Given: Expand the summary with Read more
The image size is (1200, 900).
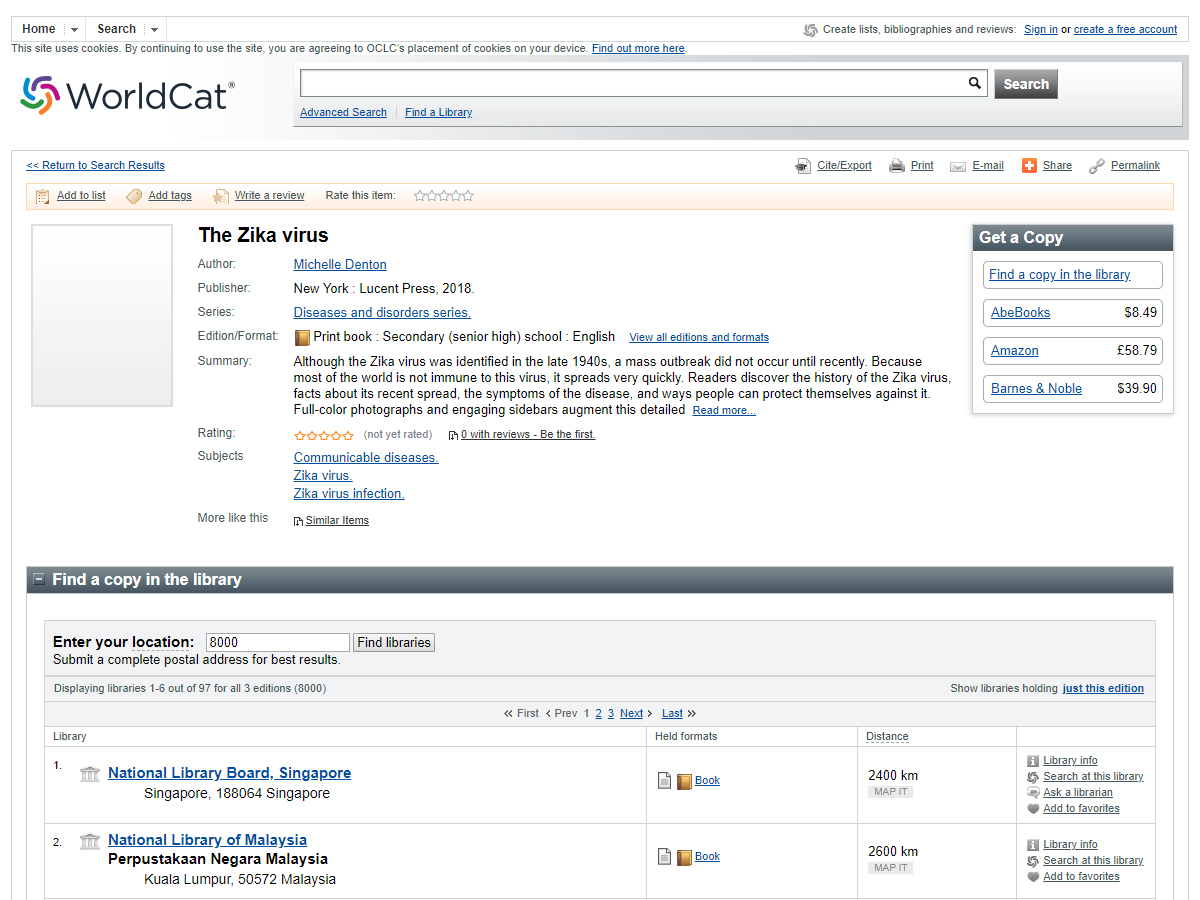Looking at the screenshot, I should point(724,411).
